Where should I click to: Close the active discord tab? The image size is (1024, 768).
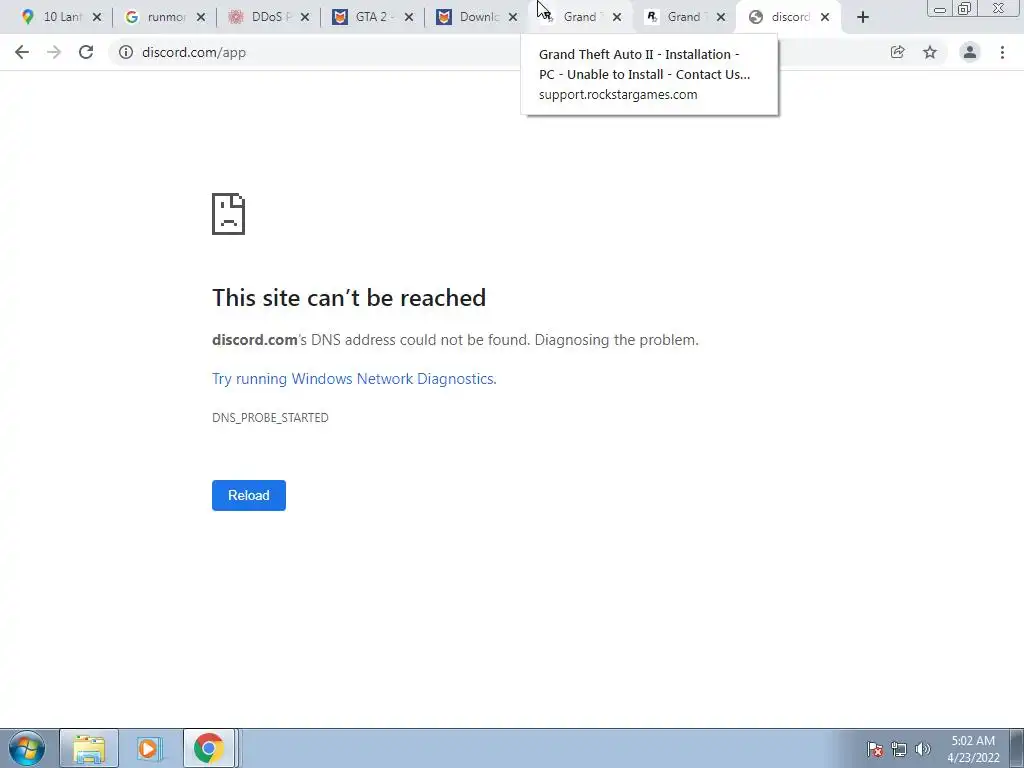(x=825, y=17)
